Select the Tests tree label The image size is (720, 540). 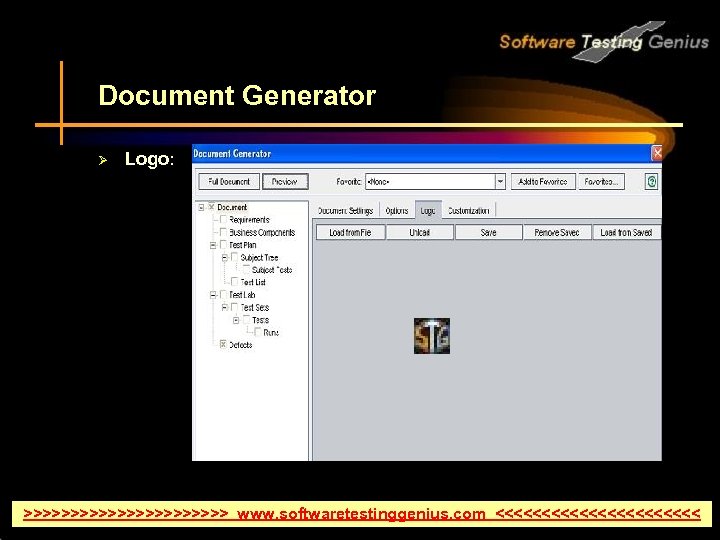click(x=260, y=320)
